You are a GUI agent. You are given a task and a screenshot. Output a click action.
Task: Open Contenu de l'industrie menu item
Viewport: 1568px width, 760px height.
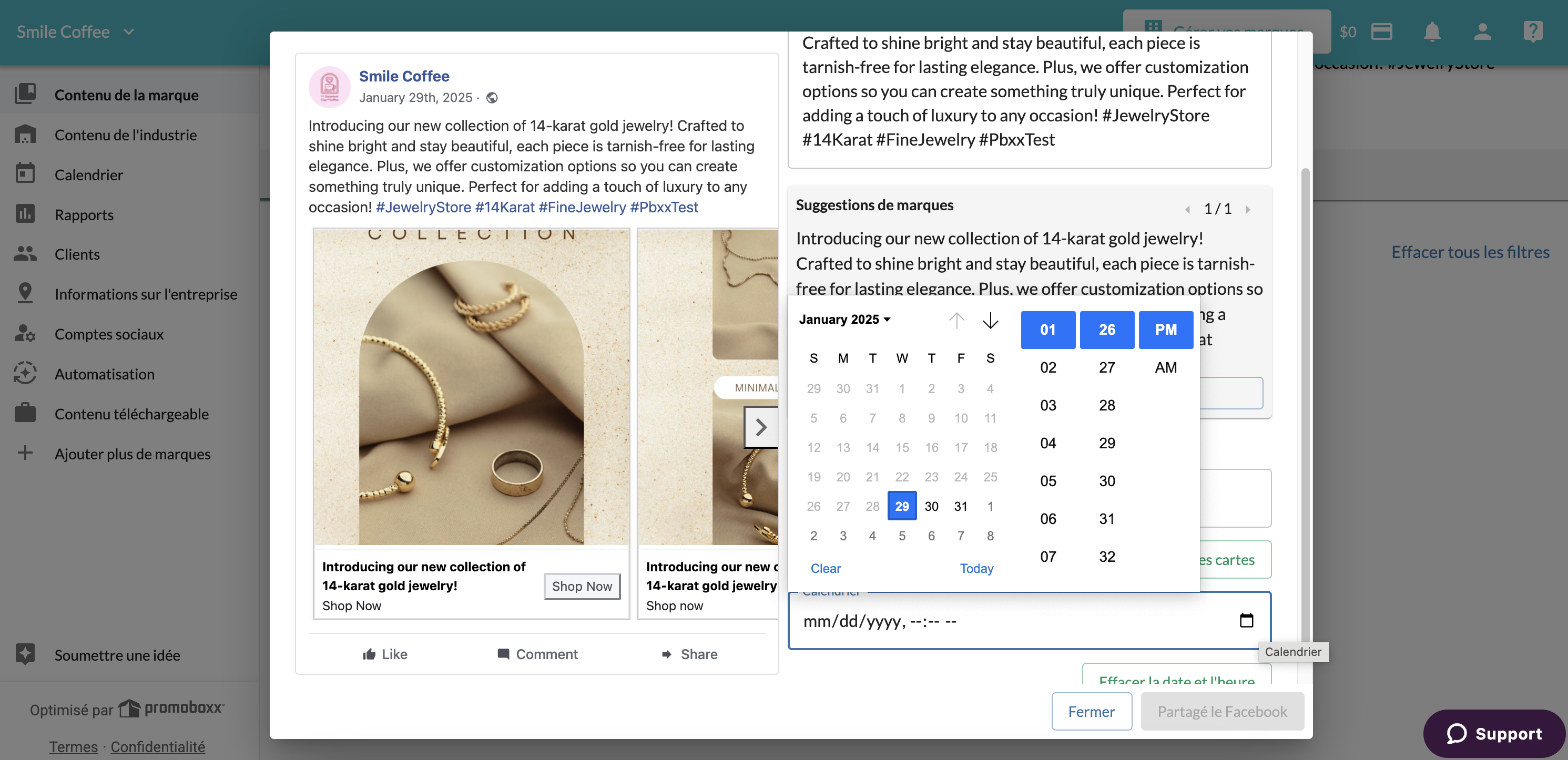click(130, 135)
